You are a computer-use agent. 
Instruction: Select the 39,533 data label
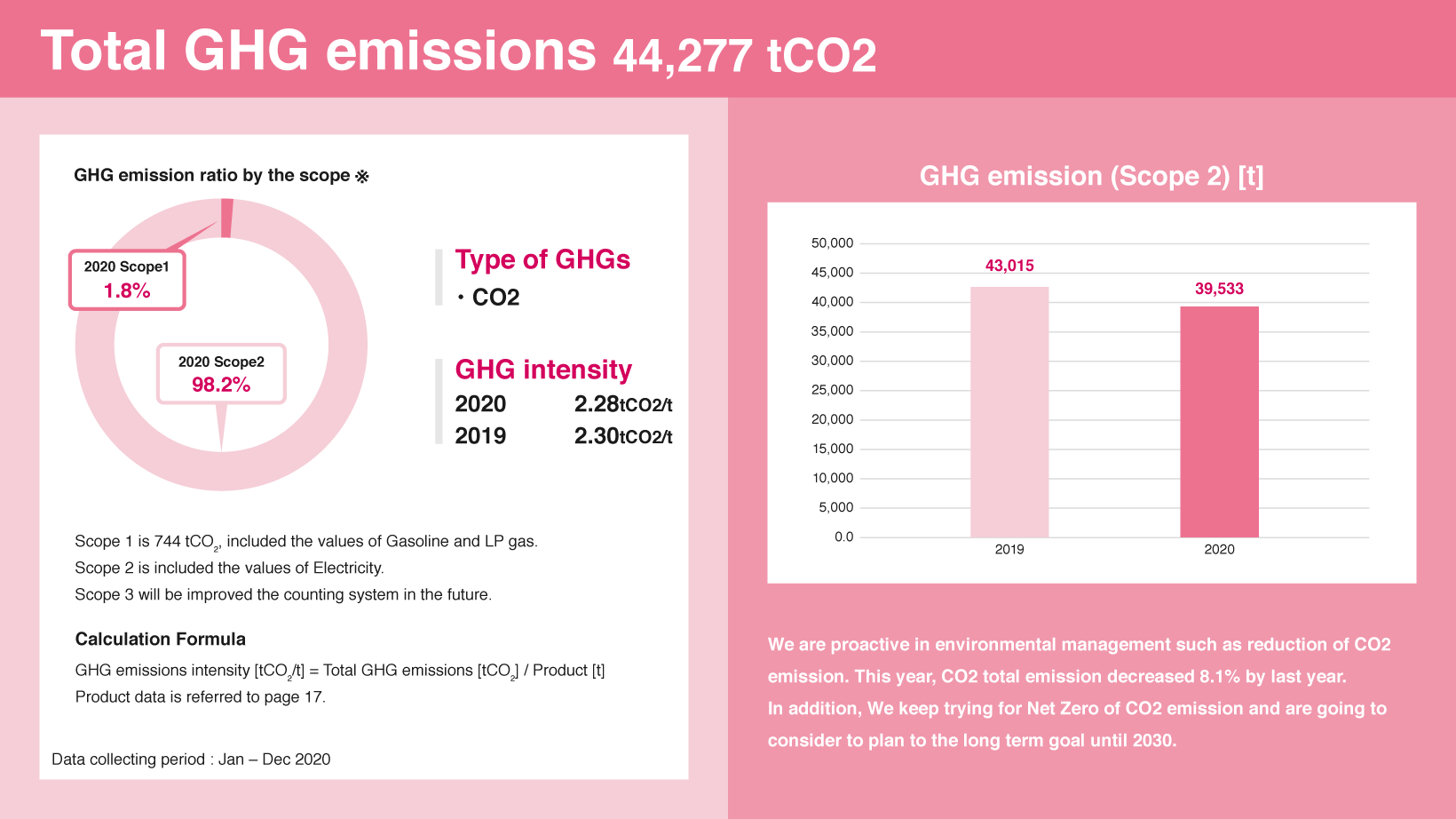click(x=1219, y=289)
